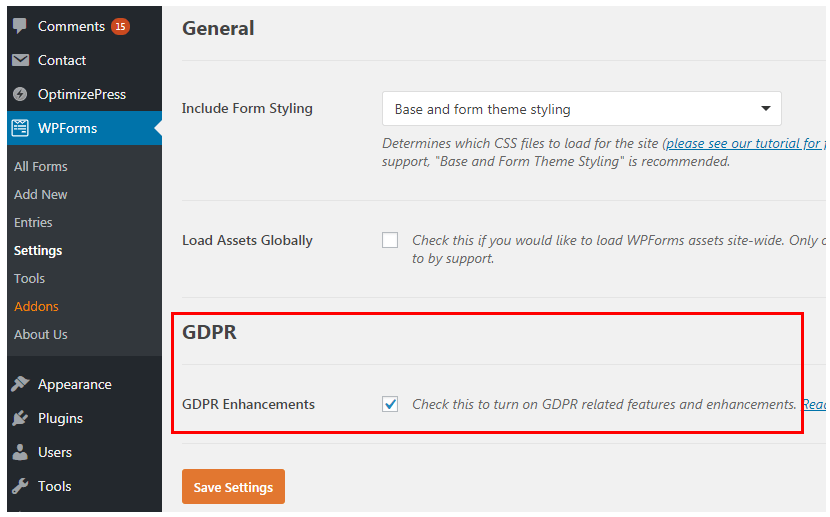Open the main Tools menu at bottom

click(x=55, y=486)
